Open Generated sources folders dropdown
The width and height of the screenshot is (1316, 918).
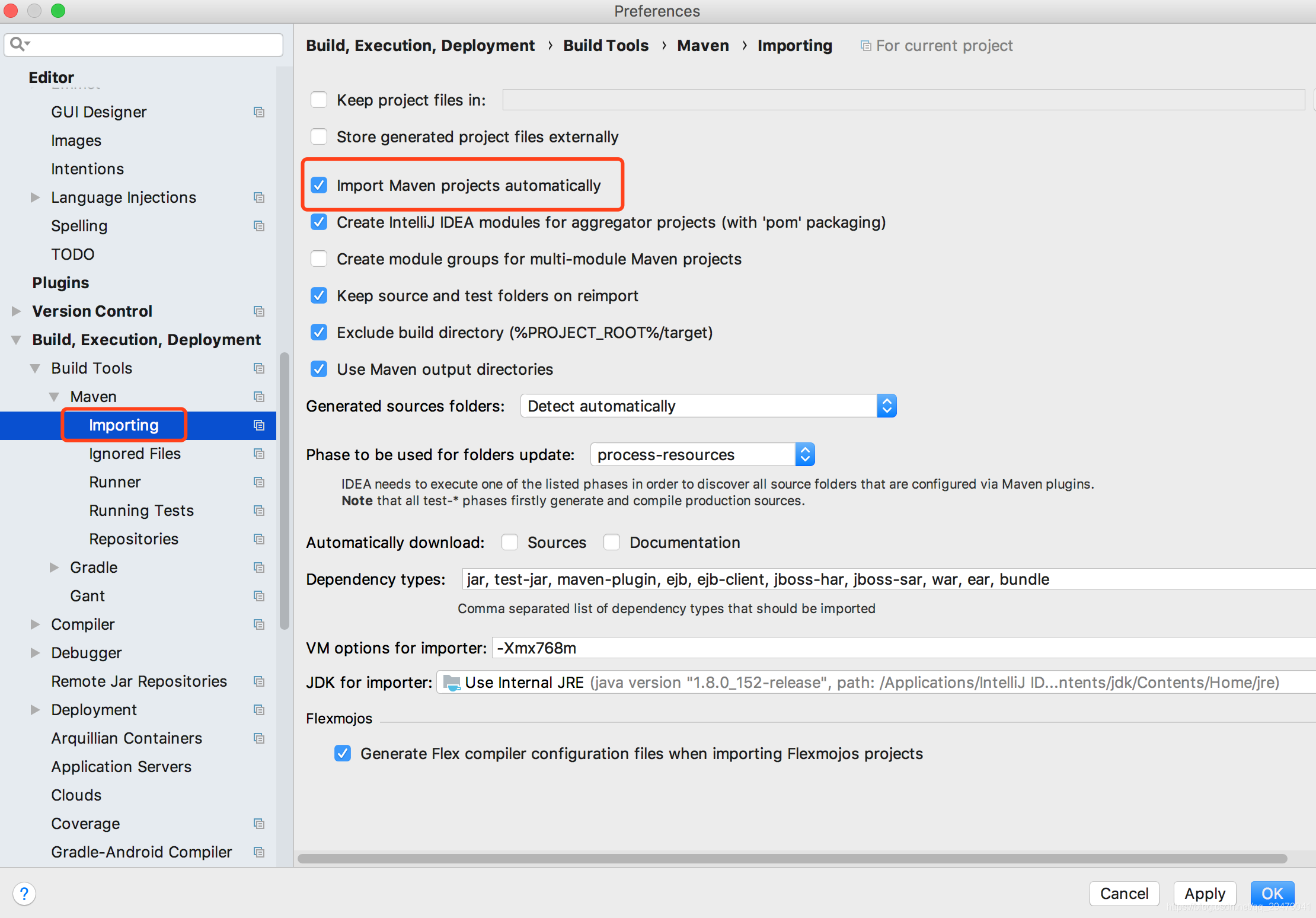pyautogui.click(x=708, y=406)
